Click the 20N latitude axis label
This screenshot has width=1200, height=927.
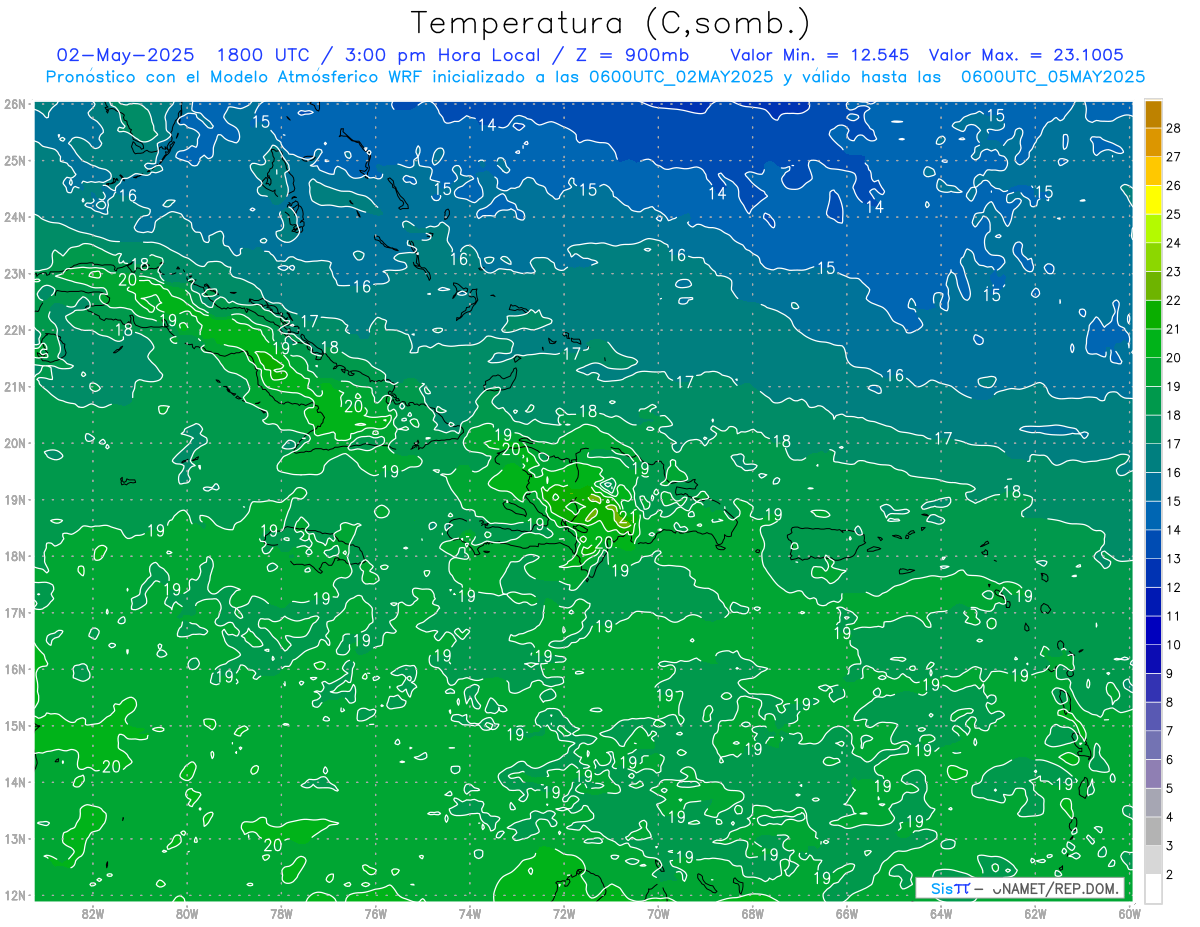[14, 443]
